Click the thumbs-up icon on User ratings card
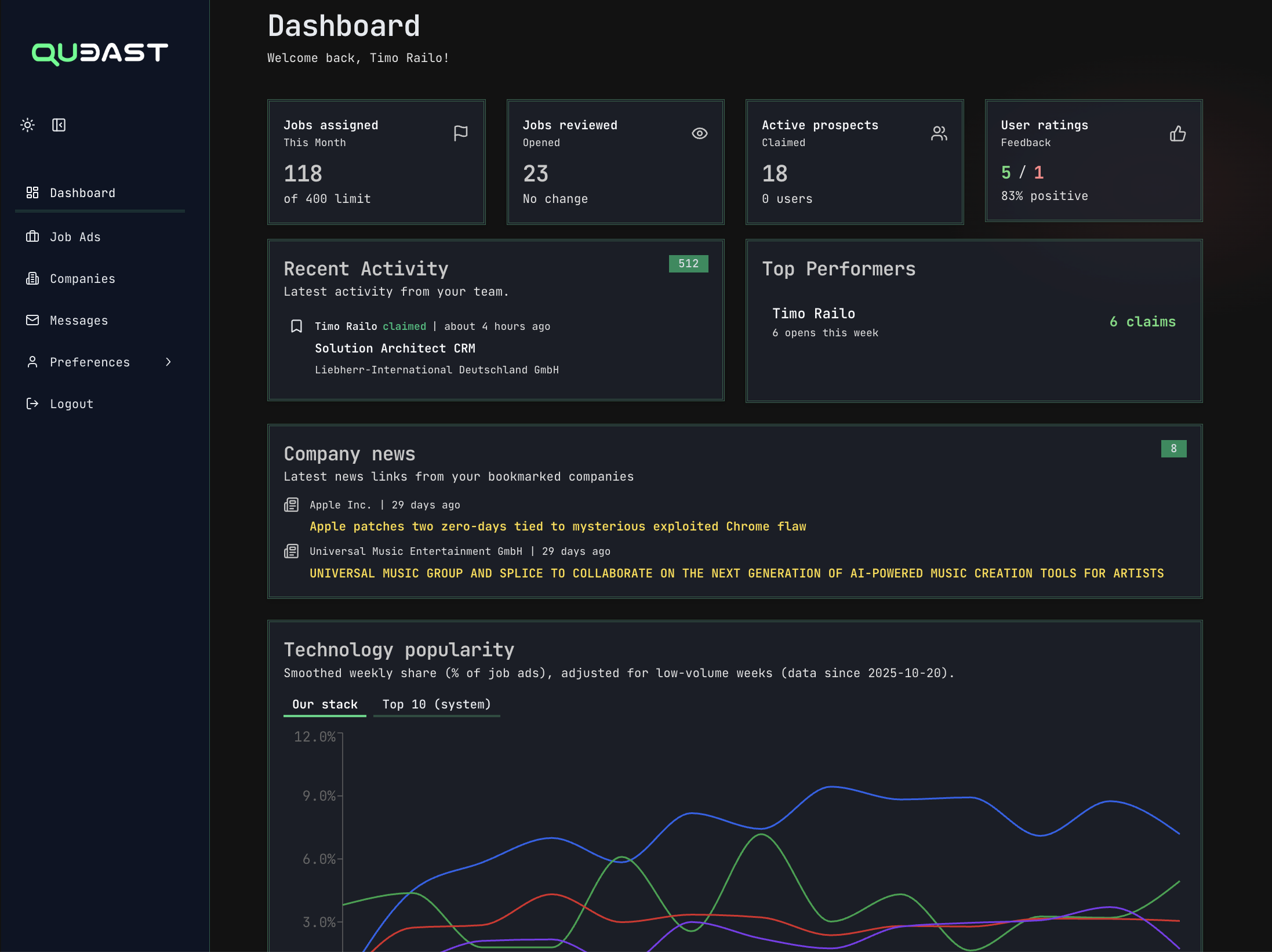1272x952 pixels. click(x=1178, y=133)
